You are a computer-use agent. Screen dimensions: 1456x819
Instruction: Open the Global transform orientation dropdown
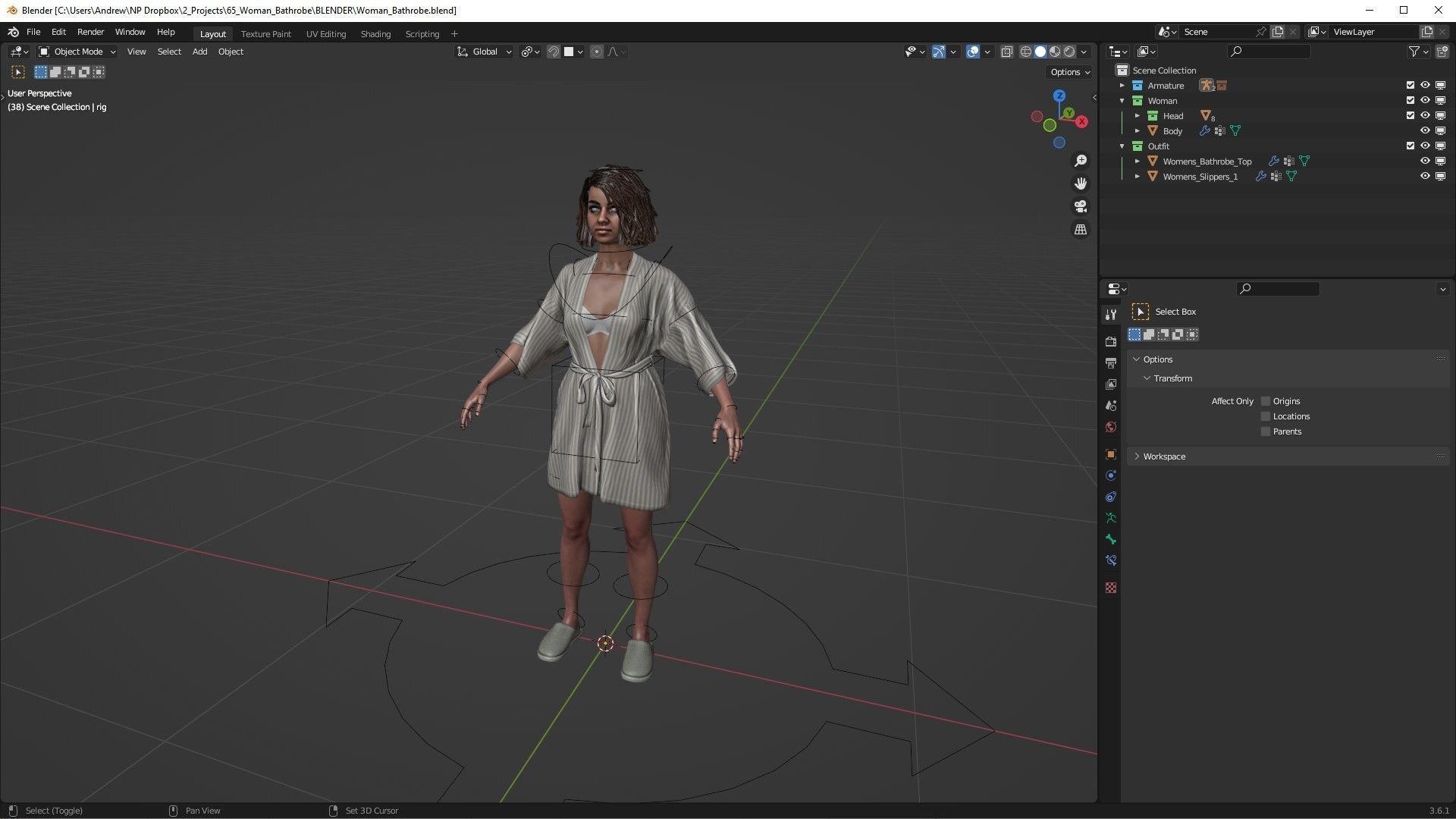[x=484, y=52]
